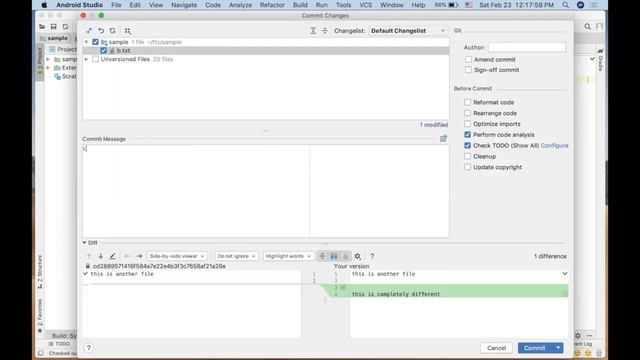Click the Expand All icon above changes tree

pos(313,31)
